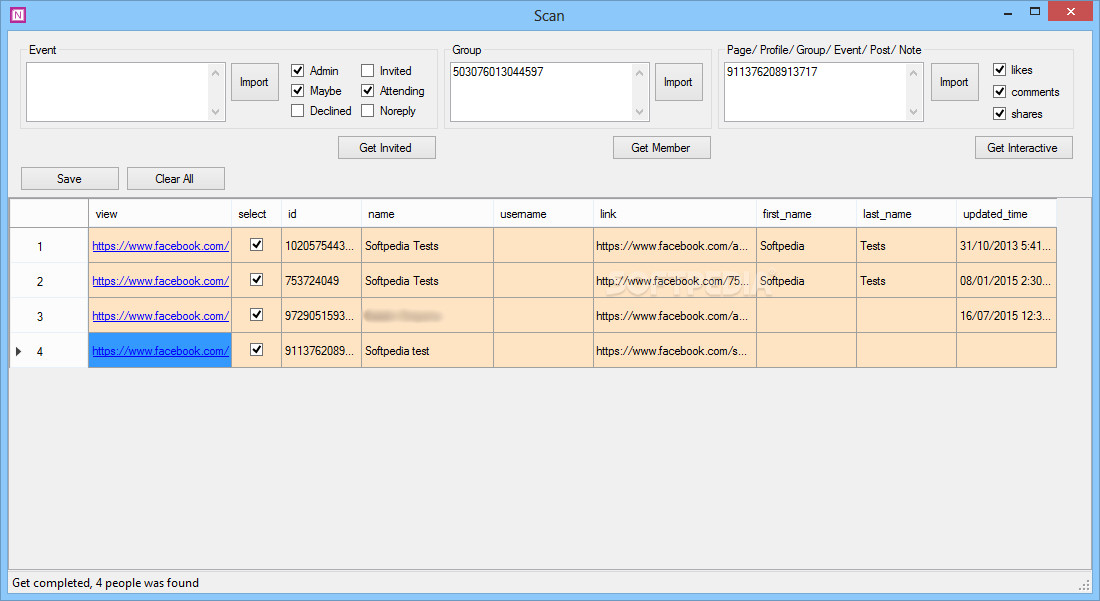The image size is (1100, 601).
Task: Click the link cell starting http://www.facebook.com/75
Action: tap(675, 281)
